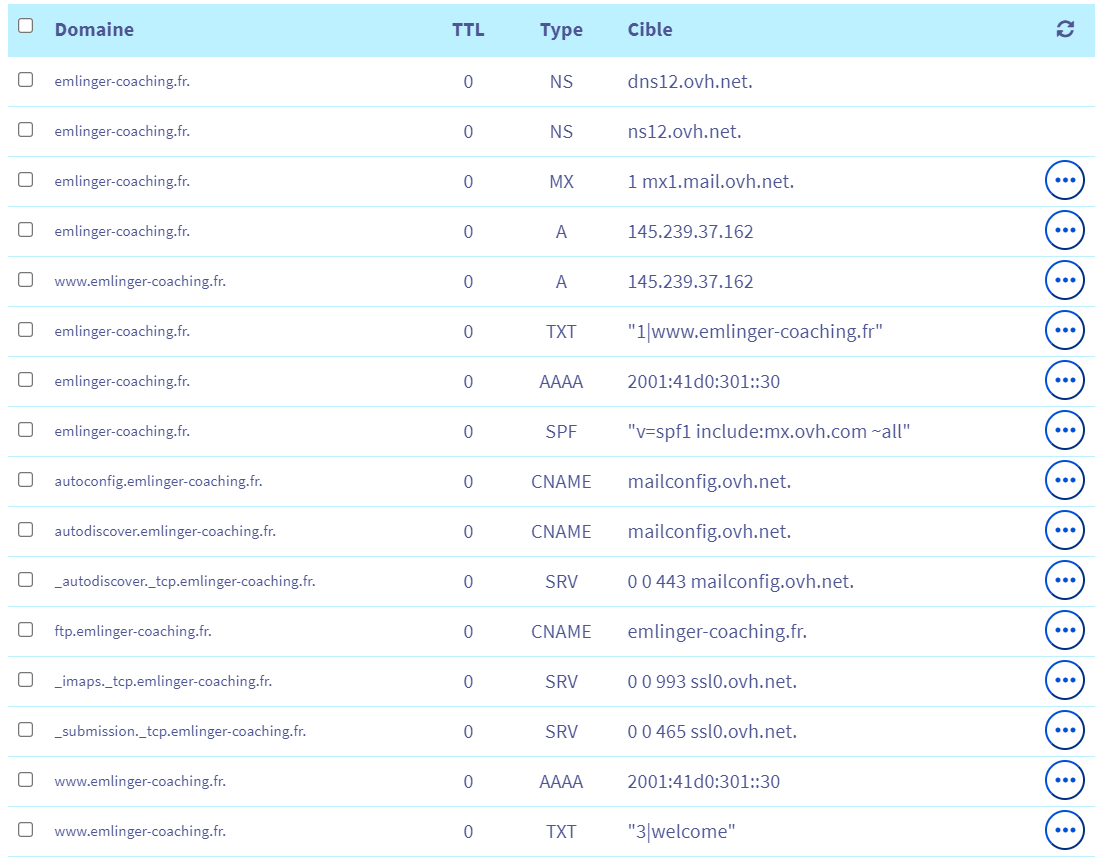
Task: Open actions for _autodiscover SRV record
Action: point(1064,580)
